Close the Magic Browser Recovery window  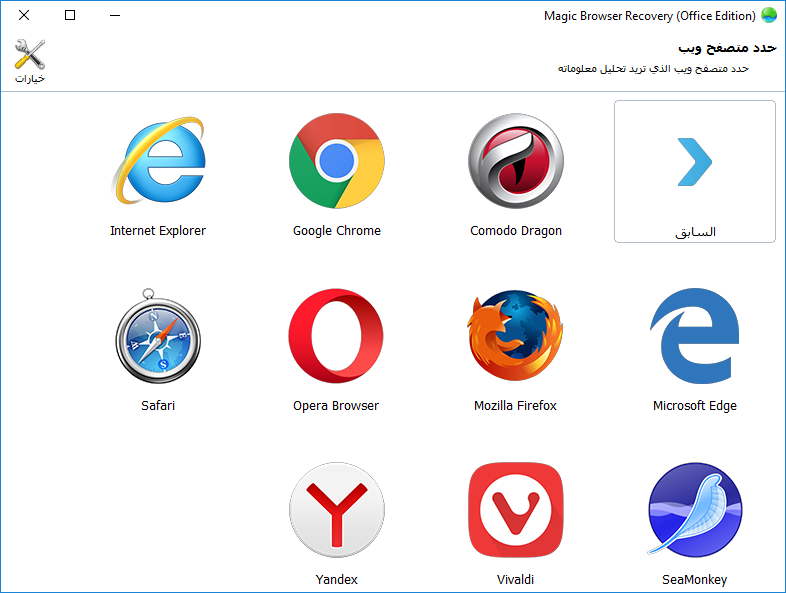(24, 16)
